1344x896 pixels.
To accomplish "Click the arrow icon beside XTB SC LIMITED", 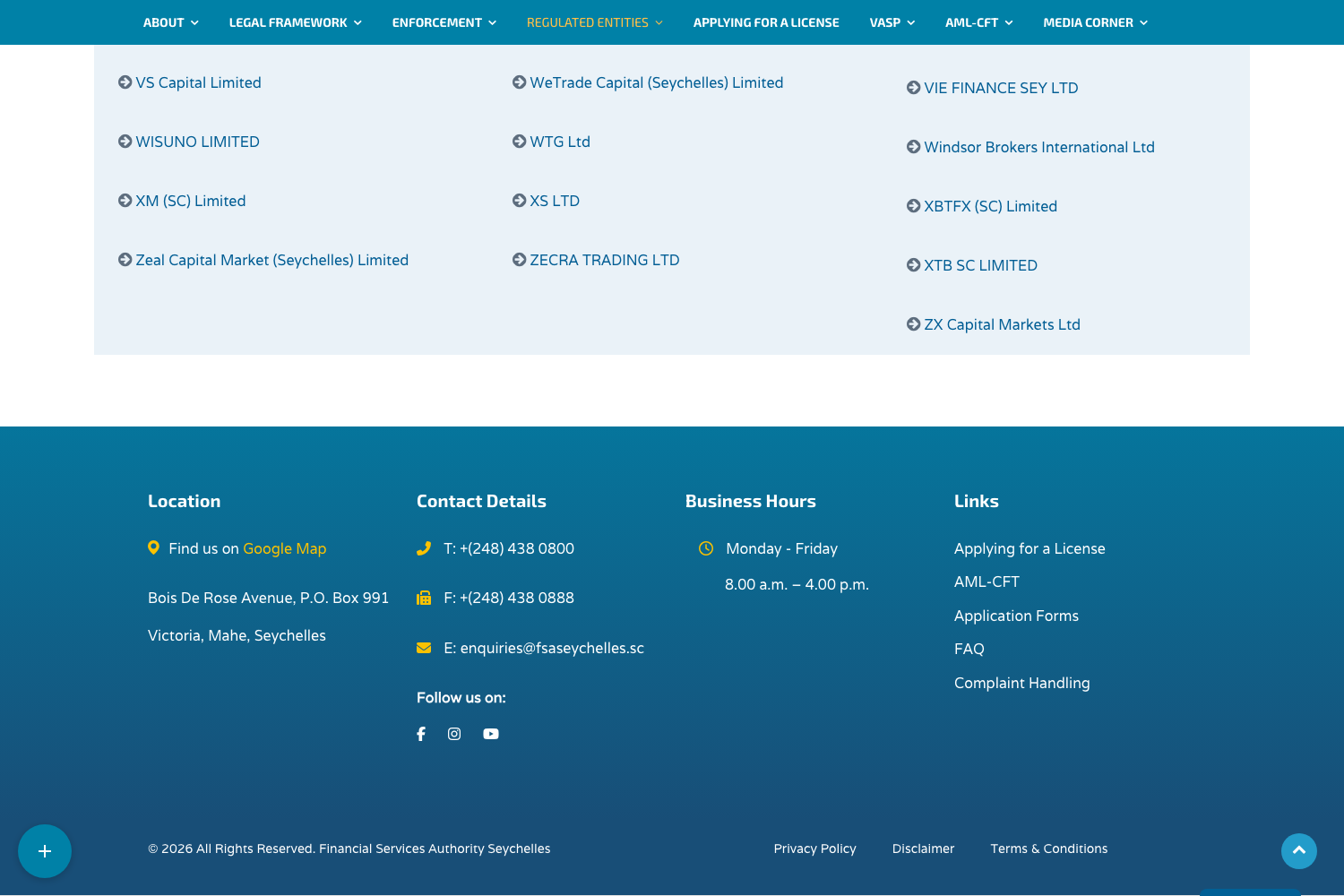I will [914, 265].
